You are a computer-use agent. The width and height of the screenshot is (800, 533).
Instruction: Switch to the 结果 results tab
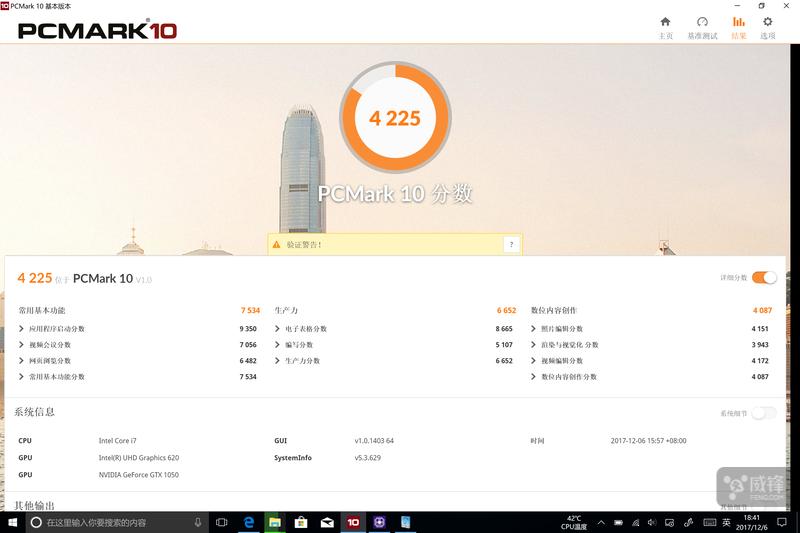pyautogui.click(x=738, y=28)
